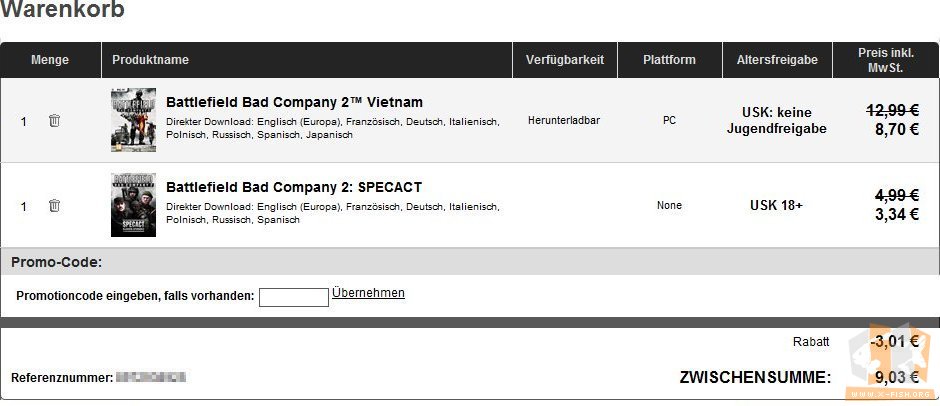The width and height of the screenshot is (940, 406).
Task: Click the Promo-Code section heading
Action: click(x=57, y=262)
